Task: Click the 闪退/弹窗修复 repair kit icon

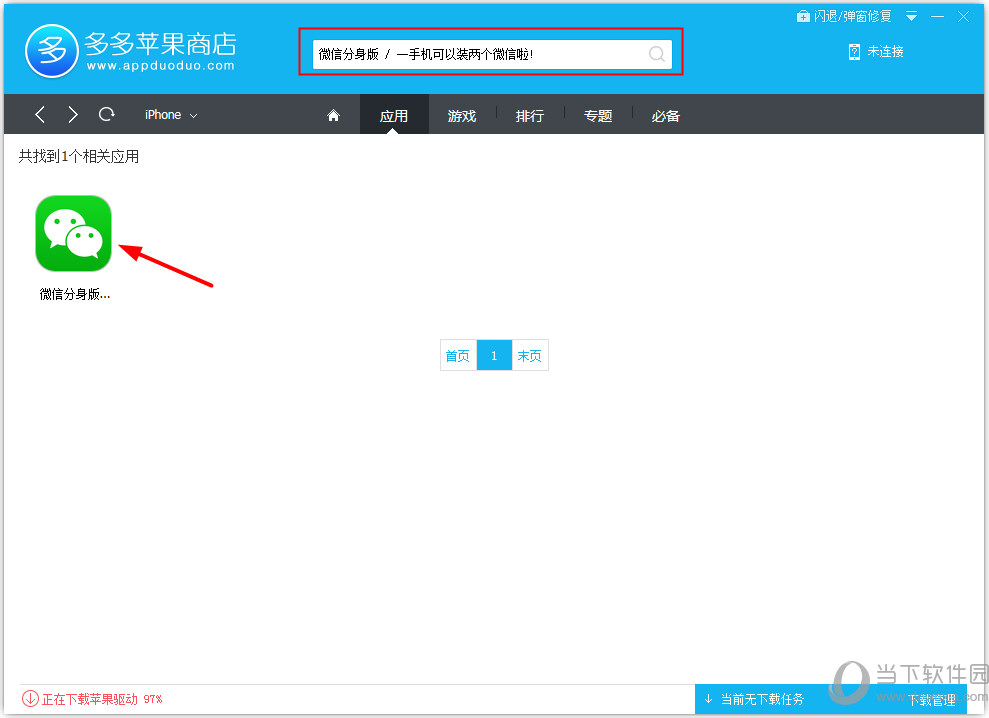Action: point(803,16)
